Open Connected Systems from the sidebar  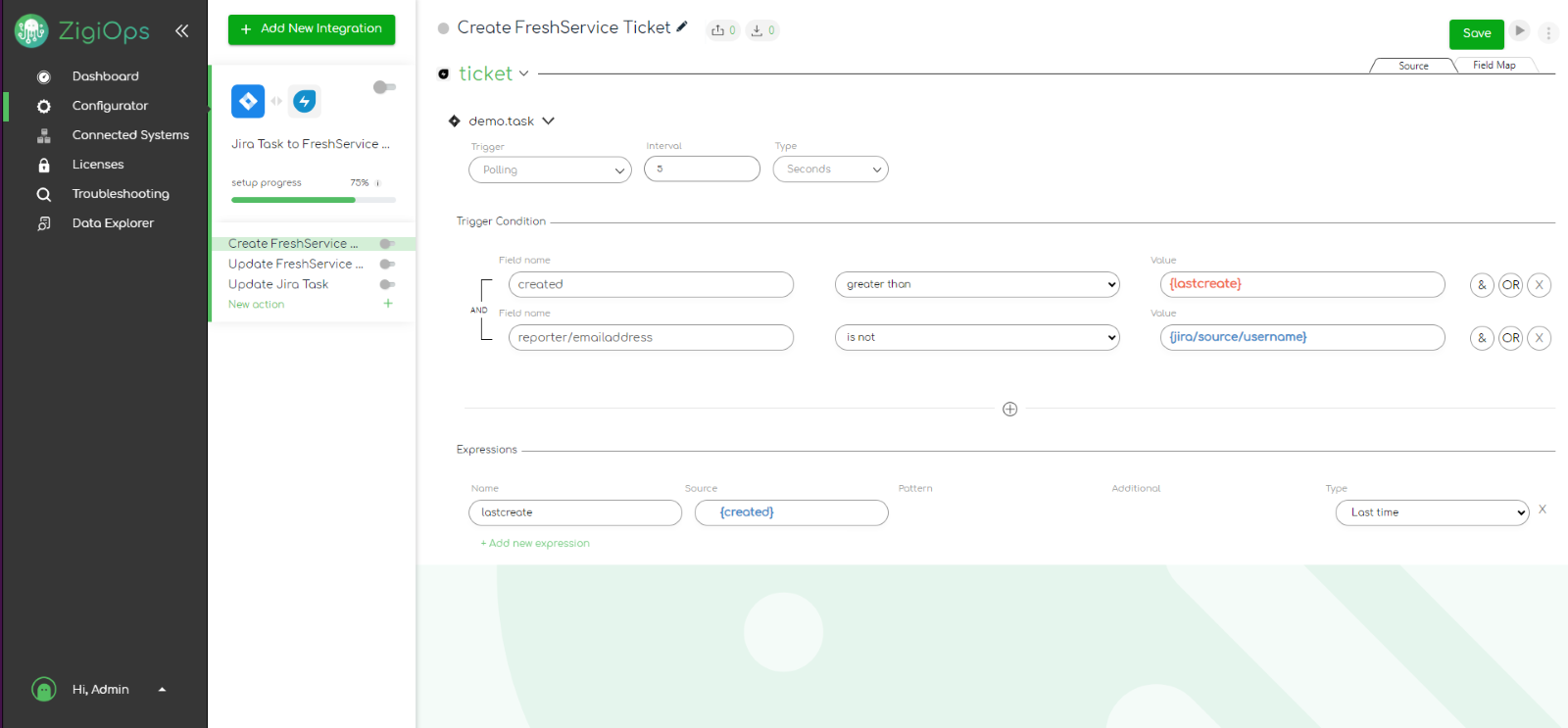(130, 135)
